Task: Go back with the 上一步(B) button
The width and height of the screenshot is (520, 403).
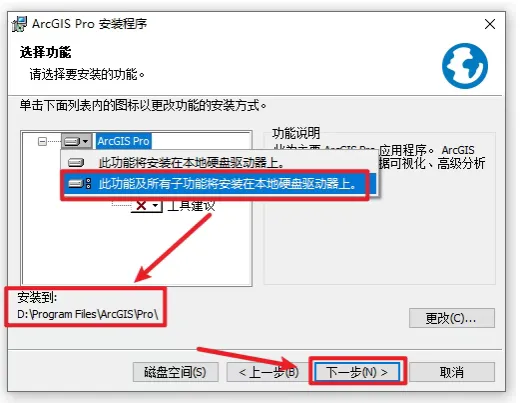Action: pos(269,372)
